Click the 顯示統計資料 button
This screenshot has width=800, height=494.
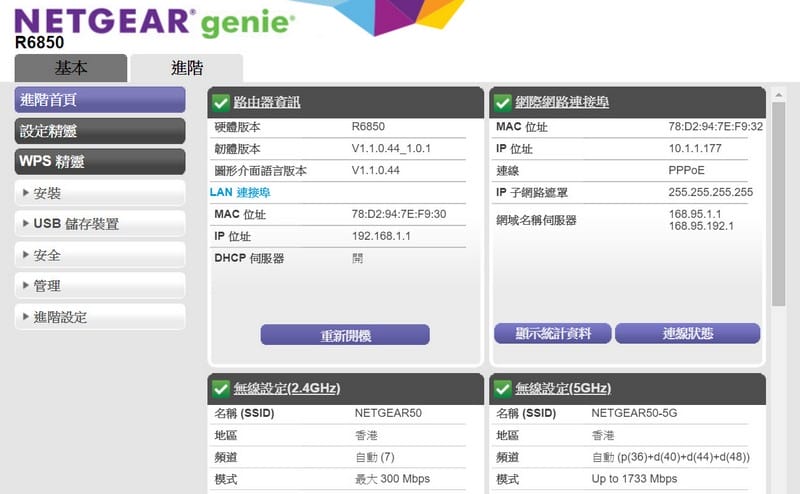click(x=553, y=333)
